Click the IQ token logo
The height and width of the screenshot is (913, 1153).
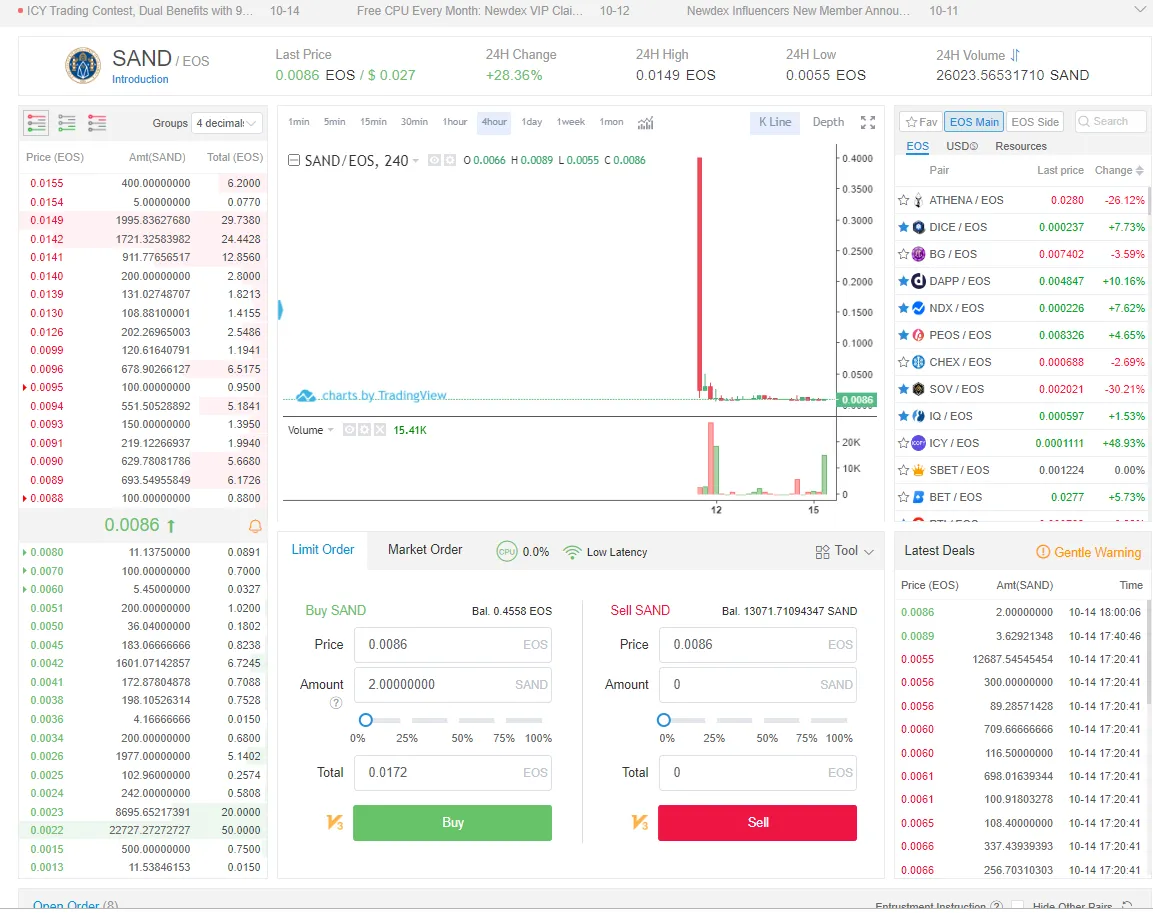coord(918,416)
